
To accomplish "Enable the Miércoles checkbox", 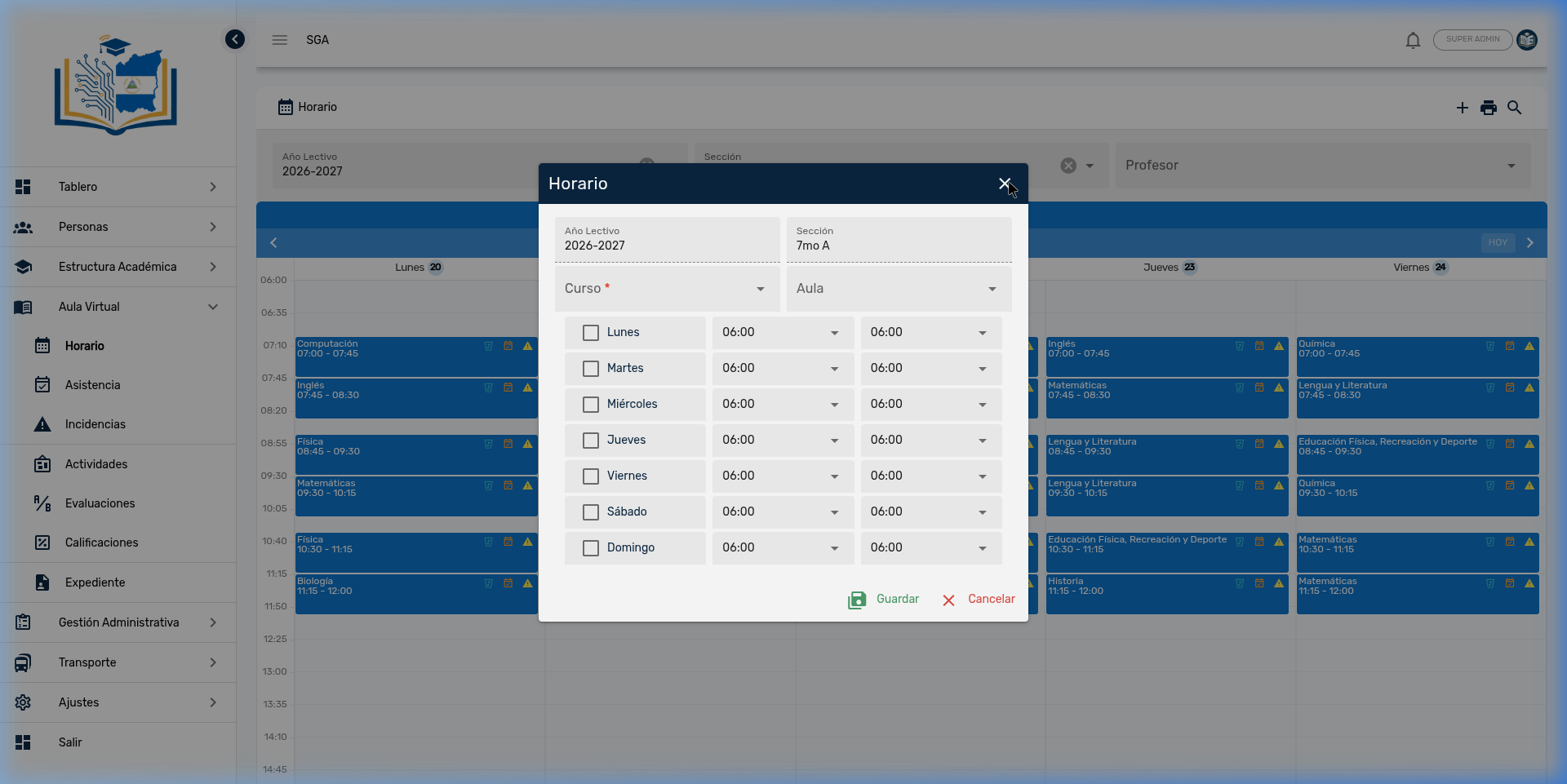I will 591,405.
